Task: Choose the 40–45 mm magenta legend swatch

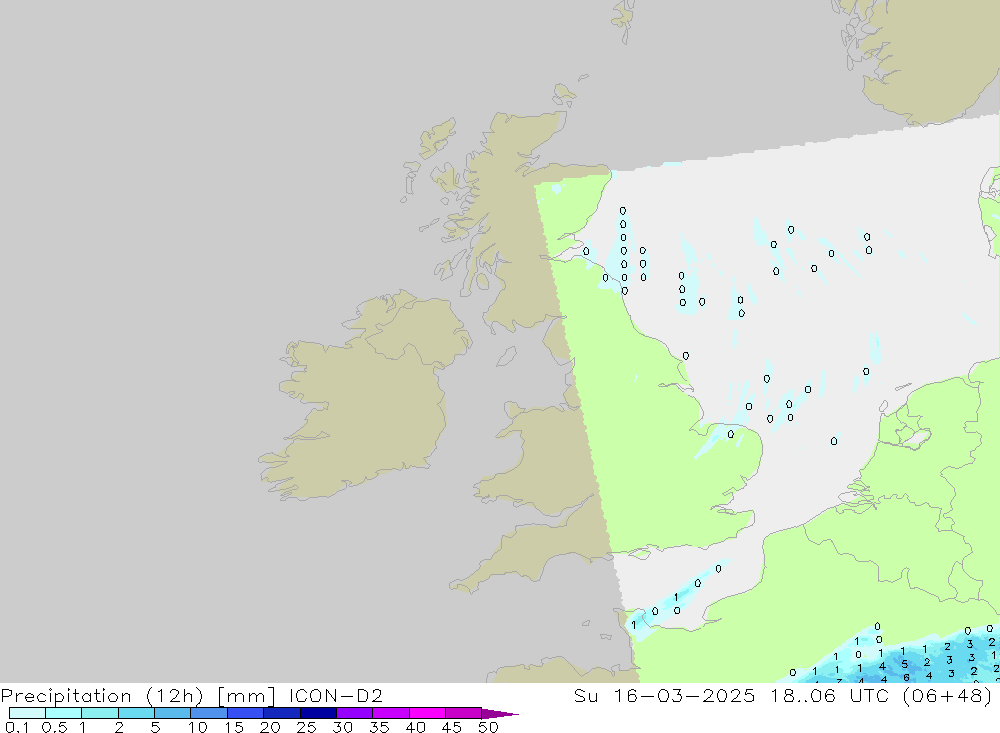Action: tap(427, 713)
